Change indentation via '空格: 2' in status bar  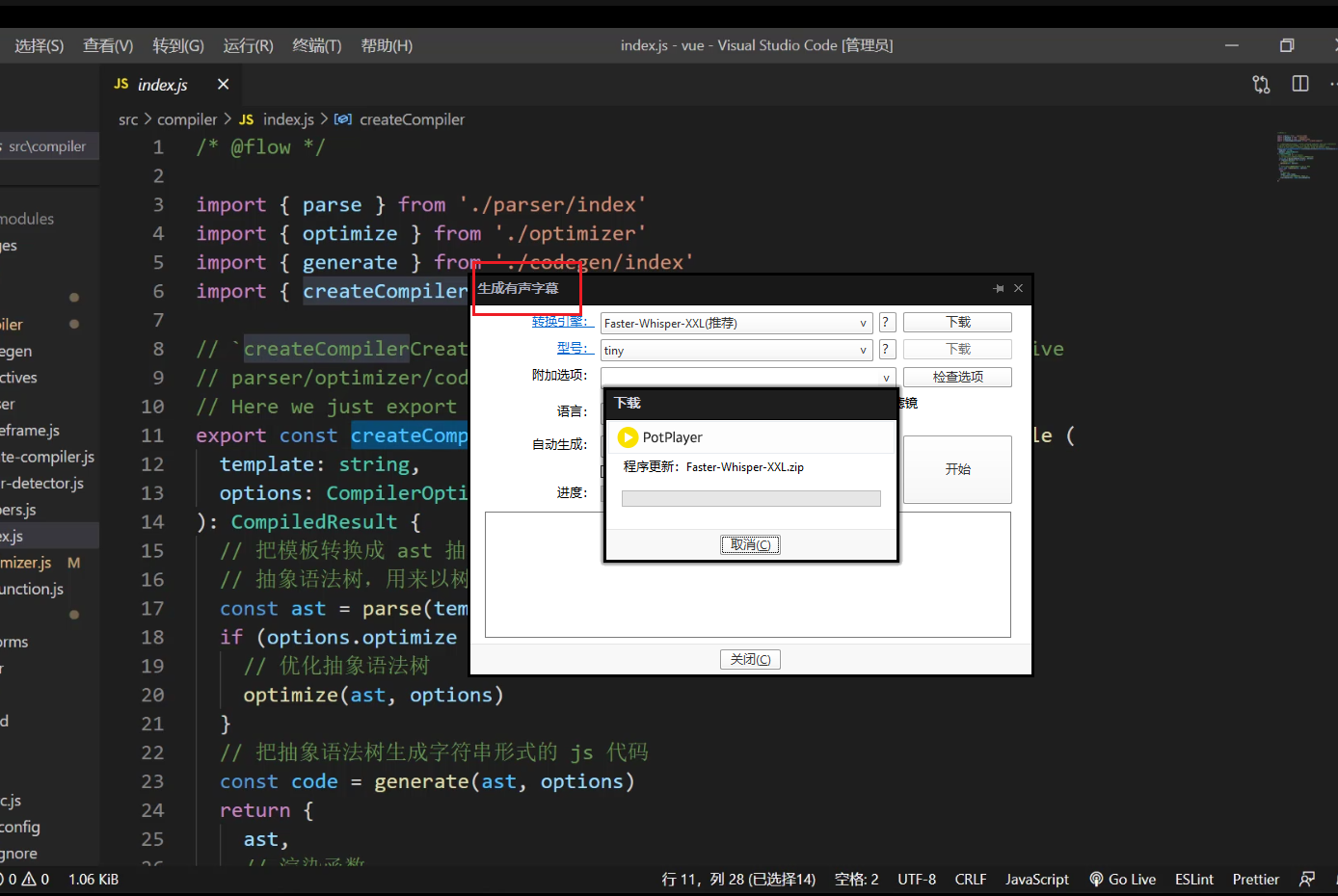(x=856, y=879)
